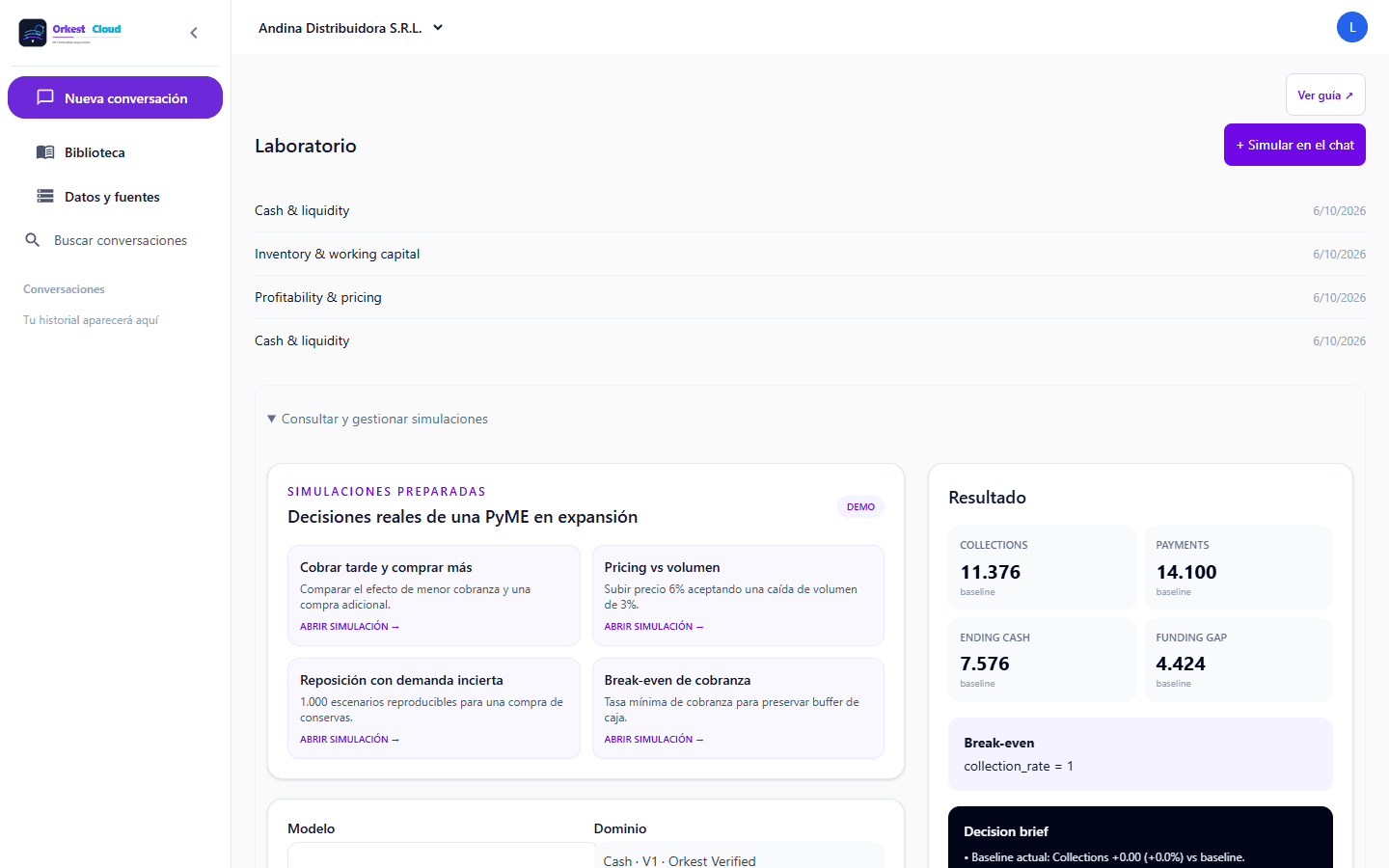The width and height of the screenshot is (1389, 868).
Task: Open the user avatar L menu
Action: click(x=1351, y=27)
